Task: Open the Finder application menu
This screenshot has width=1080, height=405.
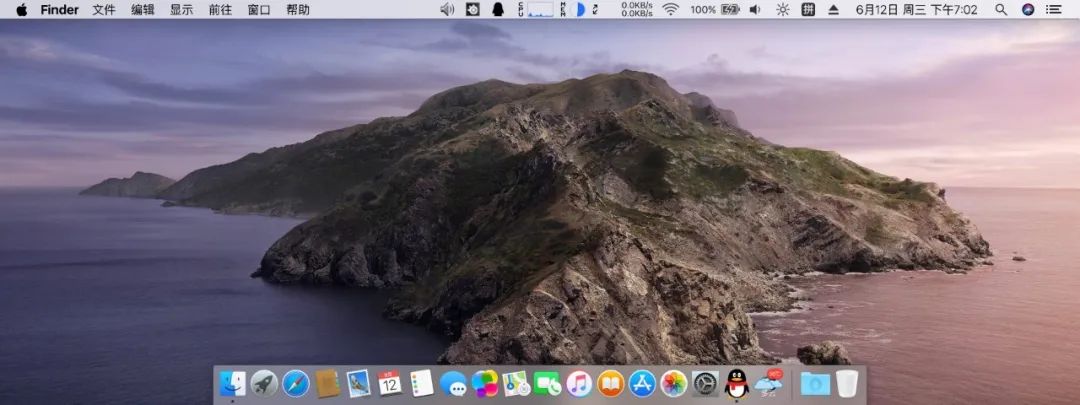Action: click(59, 10)
